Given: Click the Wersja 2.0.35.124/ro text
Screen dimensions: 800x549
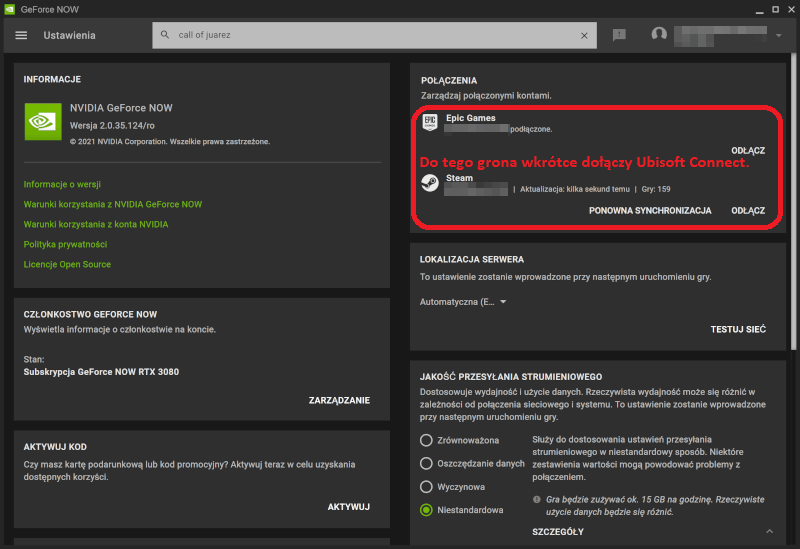Looking at the screenshot, I should coord(112,126).
